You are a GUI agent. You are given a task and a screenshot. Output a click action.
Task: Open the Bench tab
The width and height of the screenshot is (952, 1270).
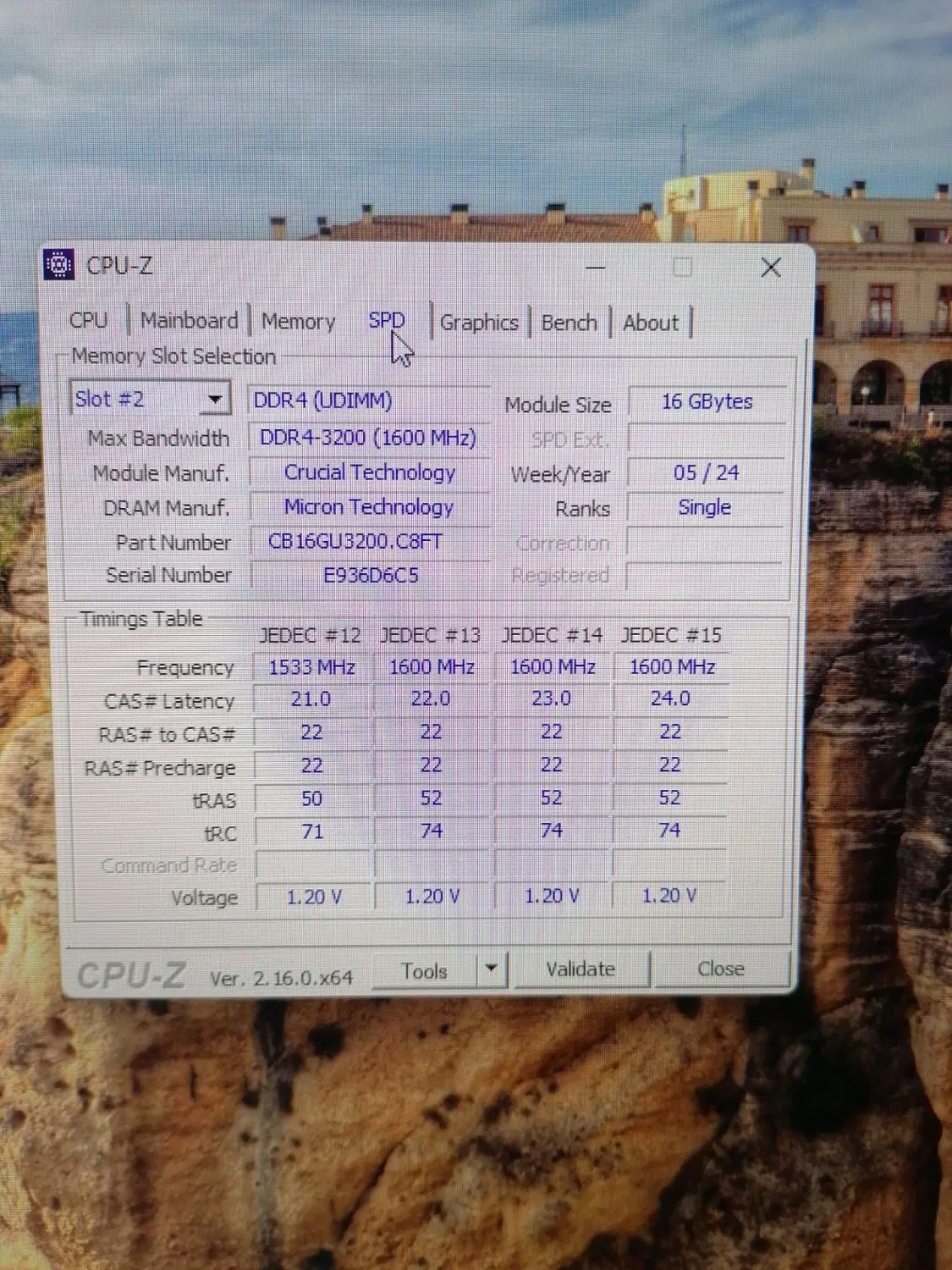click(570, 323)
